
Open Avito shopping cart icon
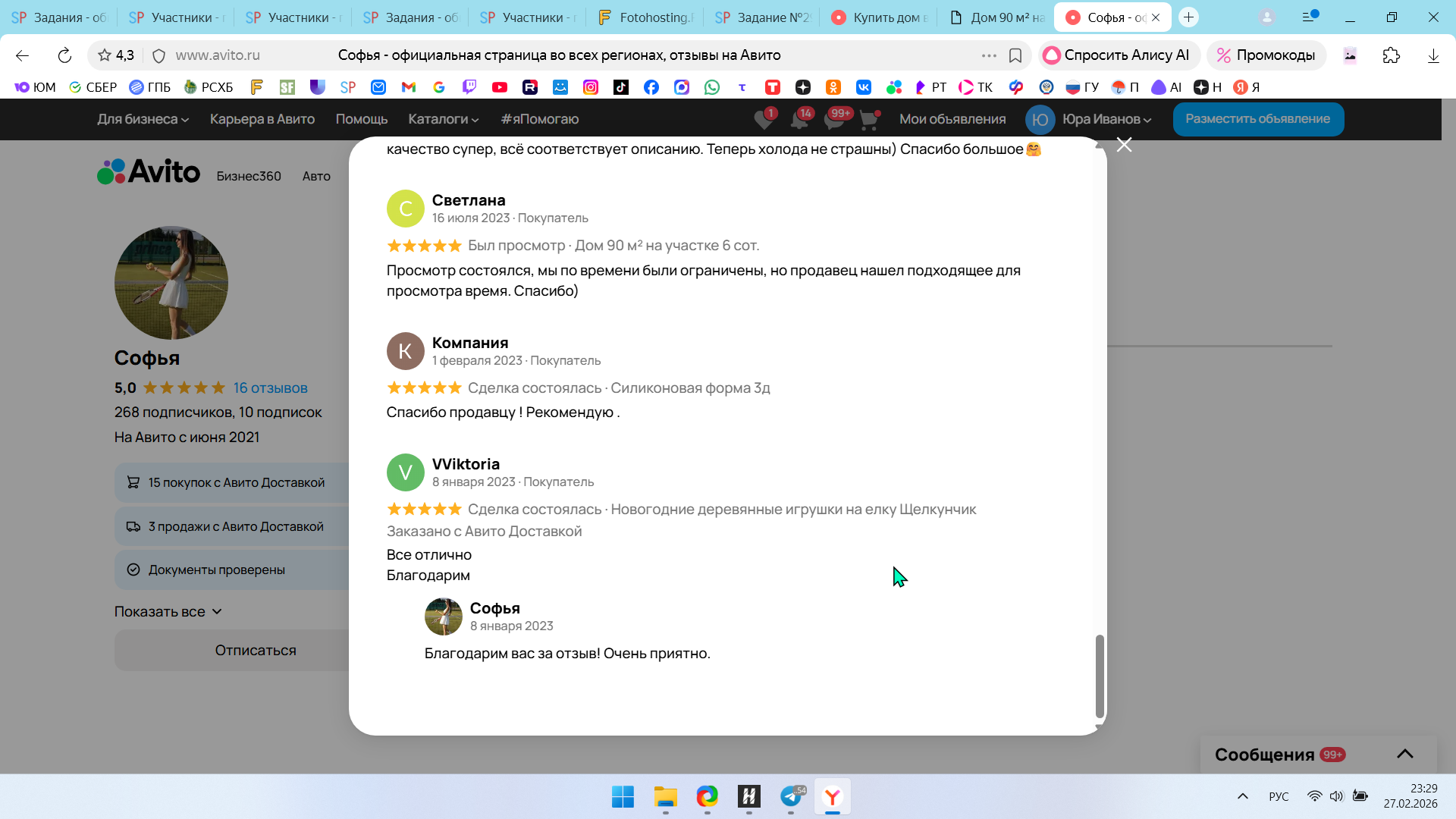coord(869,120)
